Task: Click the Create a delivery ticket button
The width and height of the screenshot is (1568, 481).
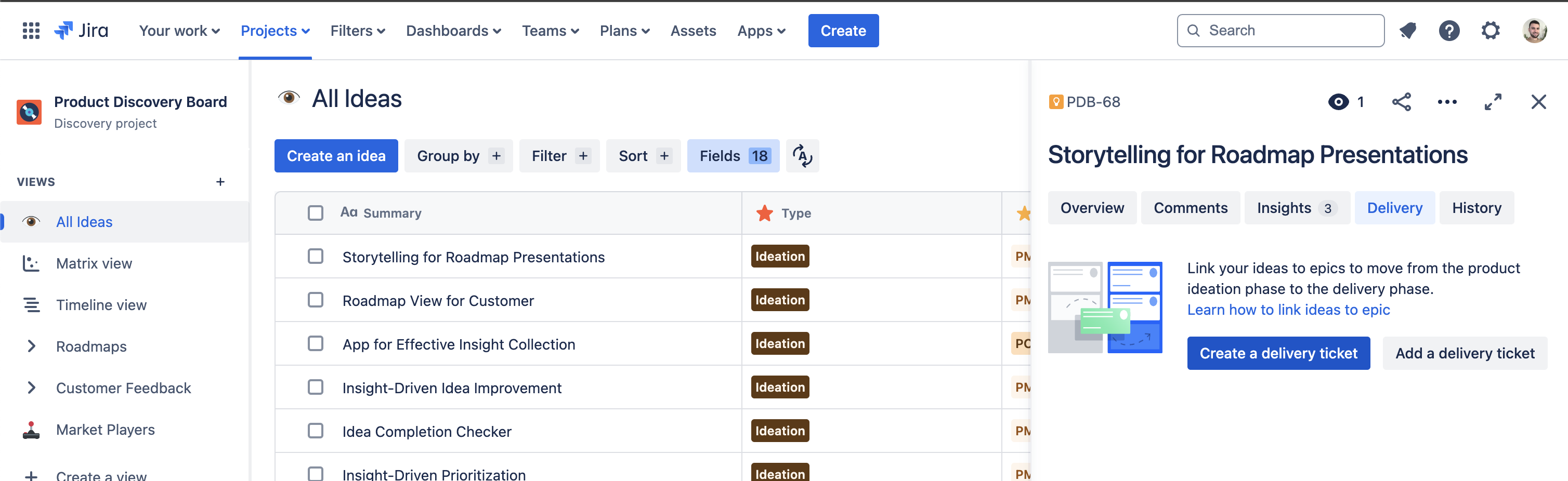Action: click(1278, 353)
